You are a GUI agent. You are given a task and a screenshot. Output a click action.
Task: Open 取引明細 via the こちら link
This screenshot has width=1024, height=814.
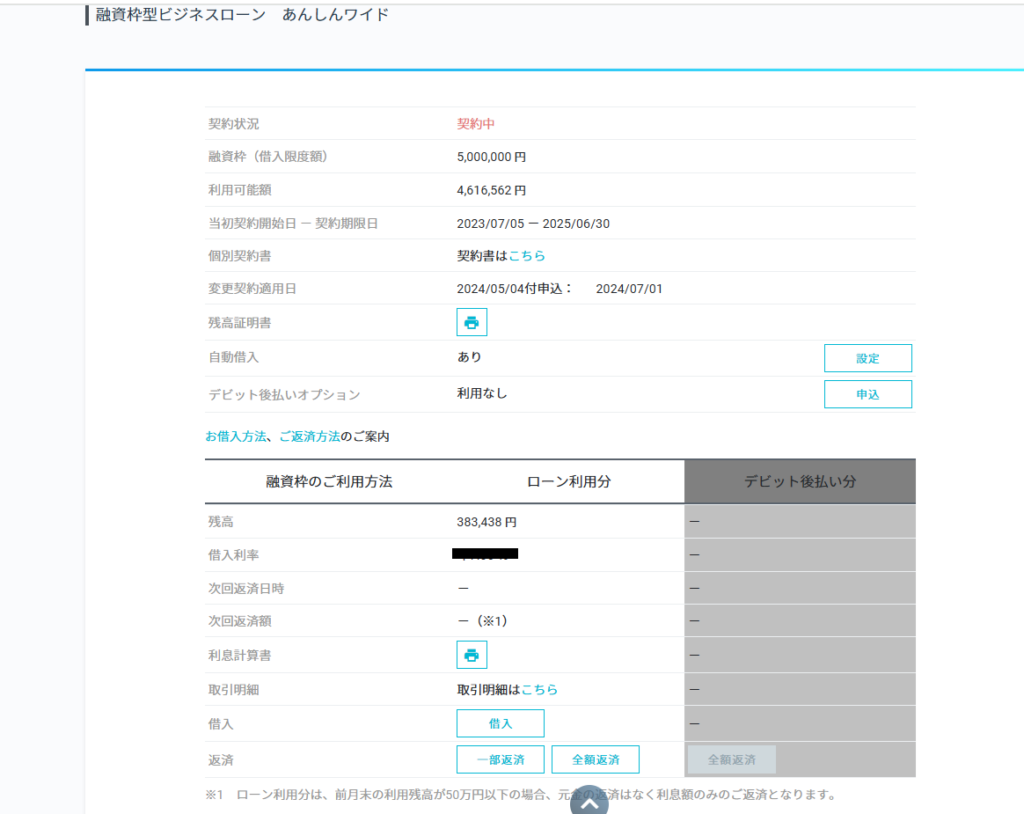pyautogui.click(x=539, y=690)
